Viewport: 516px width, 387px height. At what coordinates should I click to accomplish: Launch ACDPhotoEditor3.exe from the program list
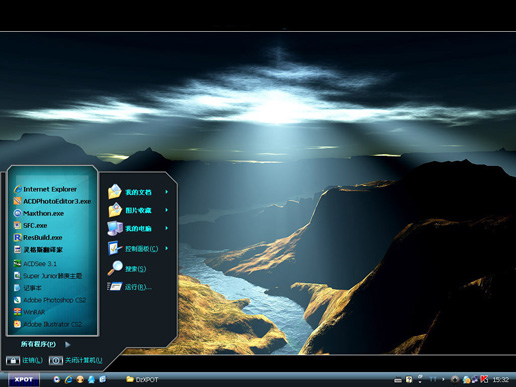[x=52, y=201]
